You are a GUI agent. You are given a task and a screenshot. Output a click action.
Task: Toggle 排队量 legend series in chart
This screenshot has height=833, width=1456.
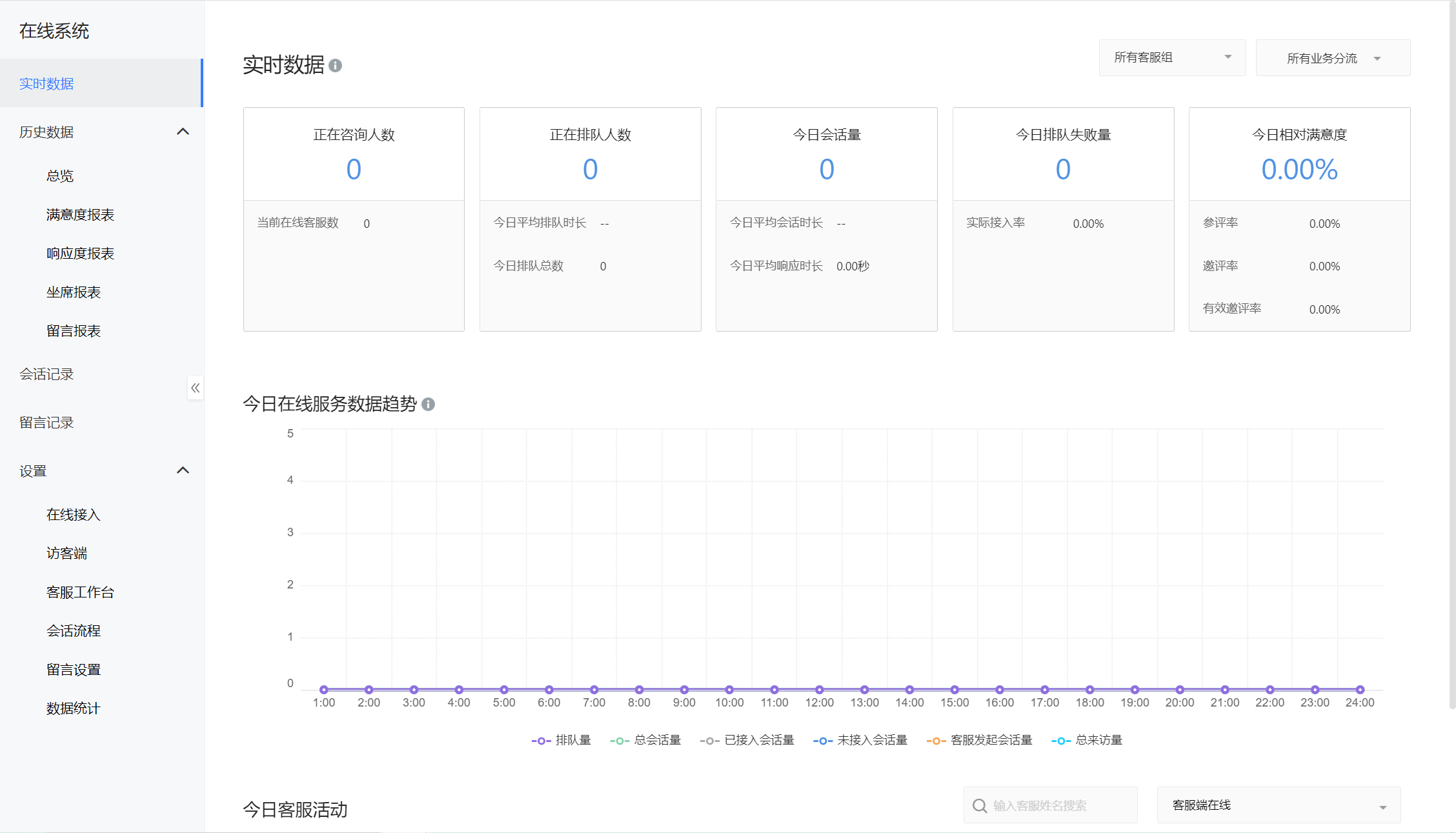[x=561, y=740]
